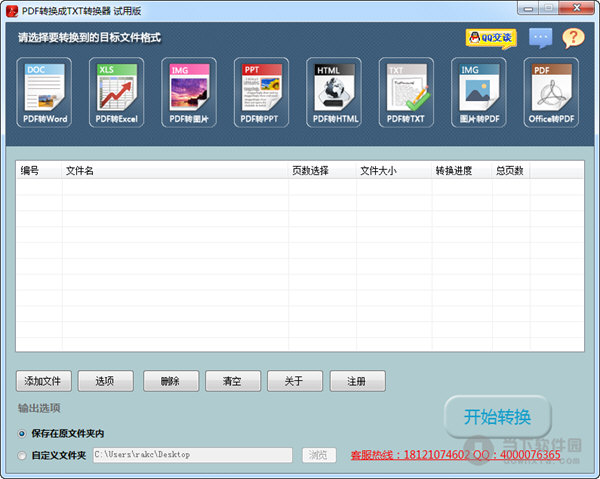Choose the PDF转HTML conversion icon
600x479 pixels.
334,92
